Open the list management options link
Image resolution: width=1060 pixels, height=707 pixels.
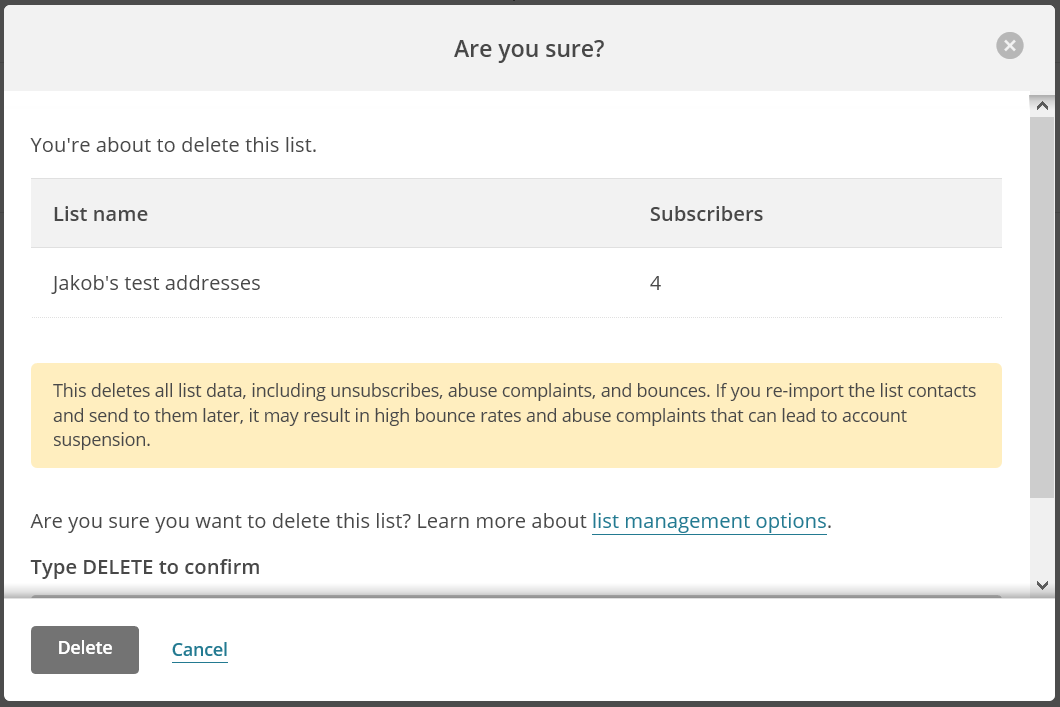click(x=709, y=521)
